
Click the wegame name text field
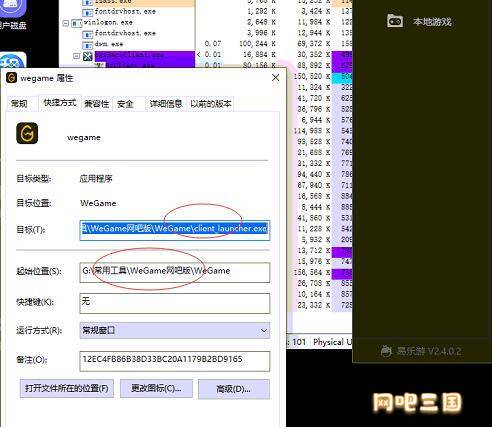(84, 138)
